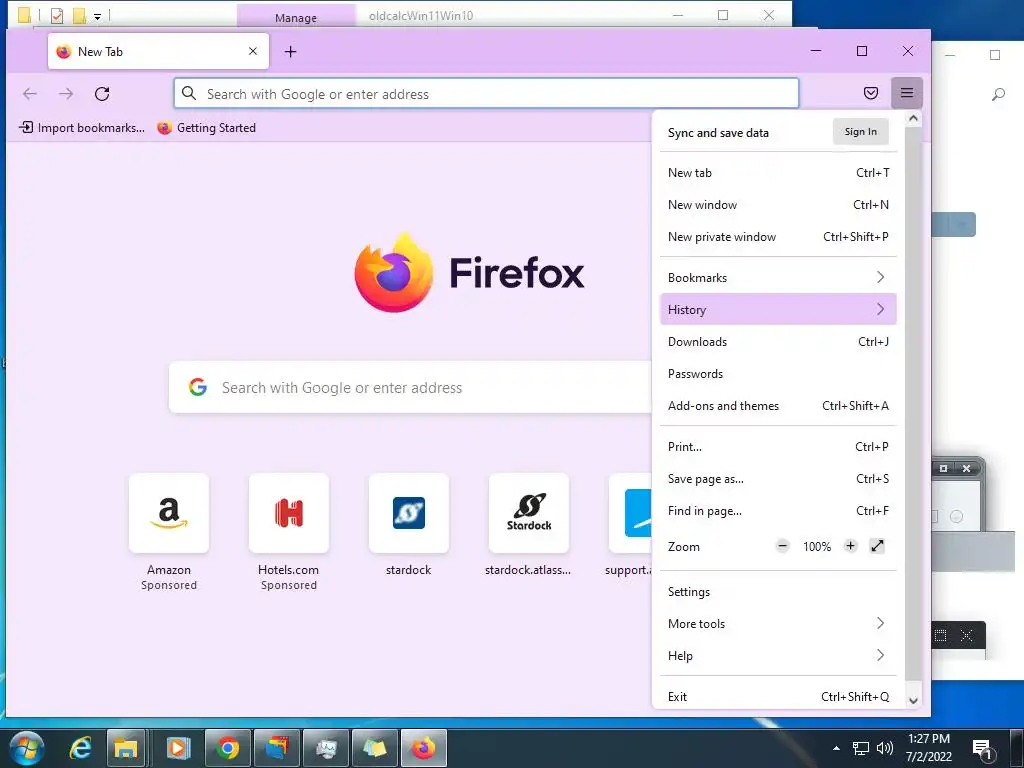Open Settings from the menu
The image size is (1024, 768).
[778, 592]
